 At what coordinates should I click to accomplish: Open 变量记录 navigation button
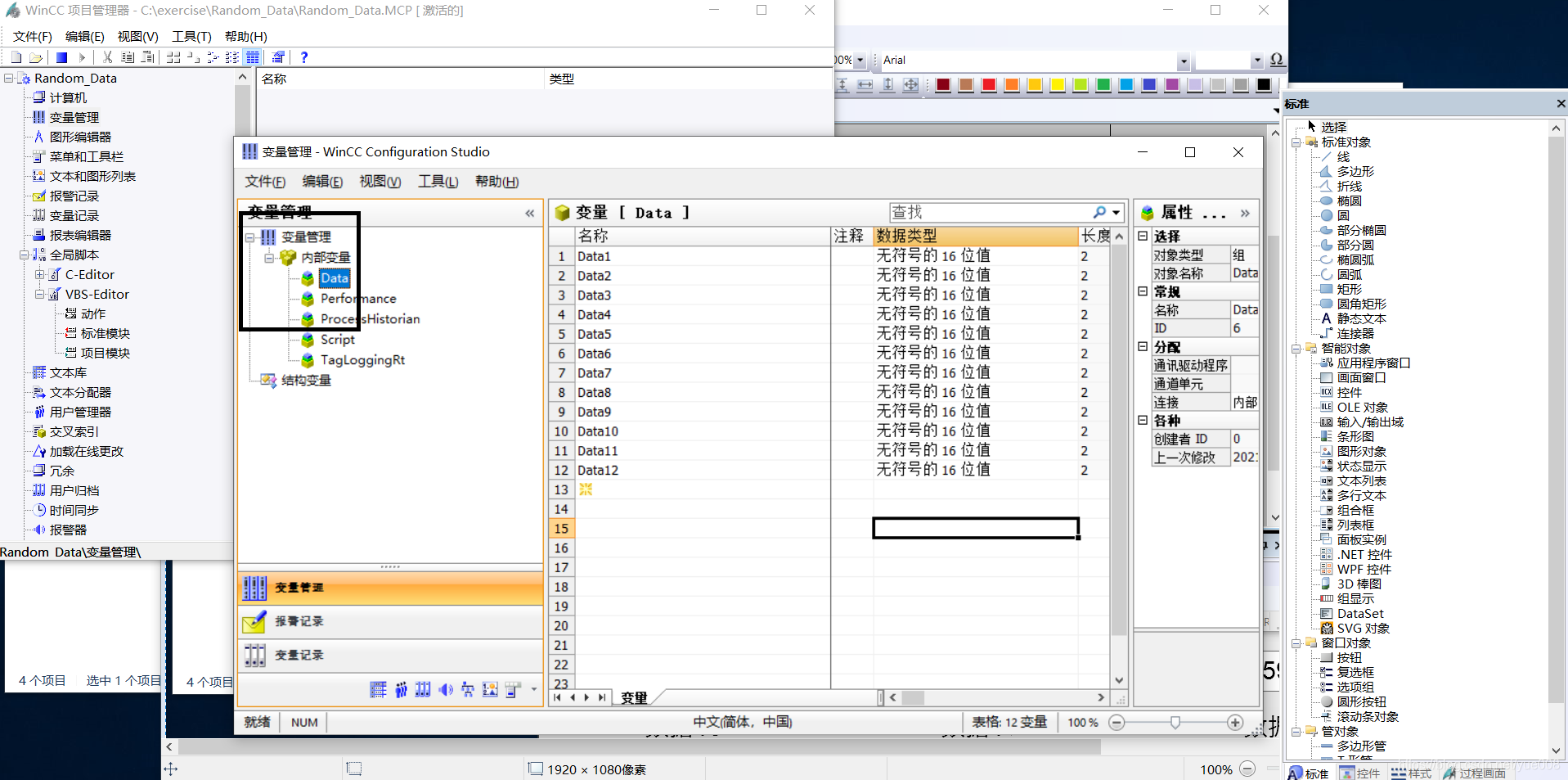391,656
